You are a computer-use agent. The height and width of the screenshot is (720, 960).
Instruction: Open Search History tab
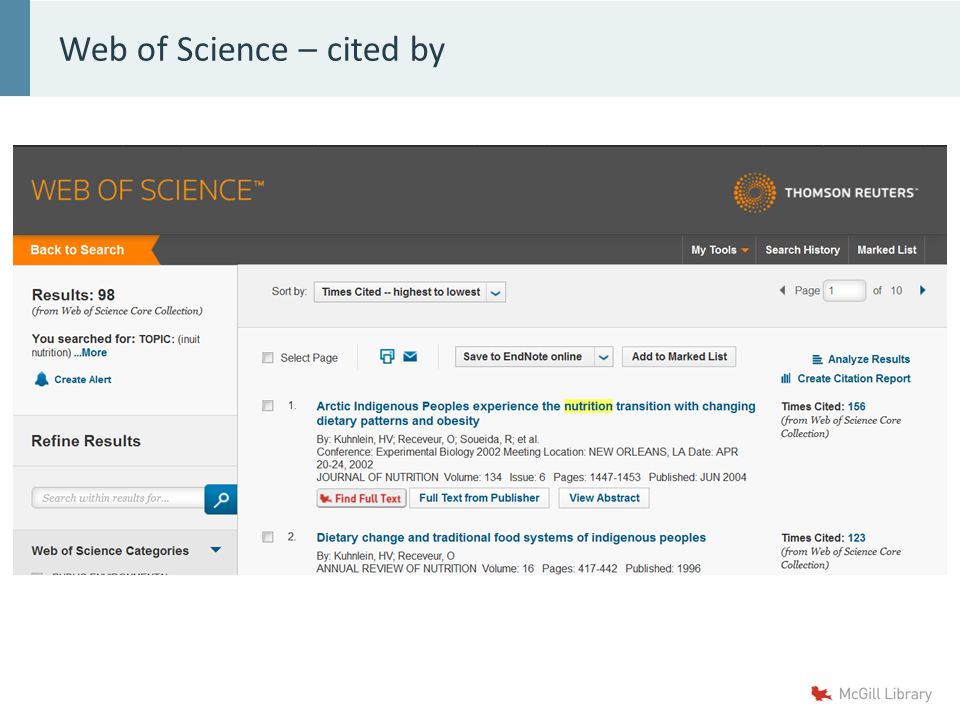tap(802, 250)
